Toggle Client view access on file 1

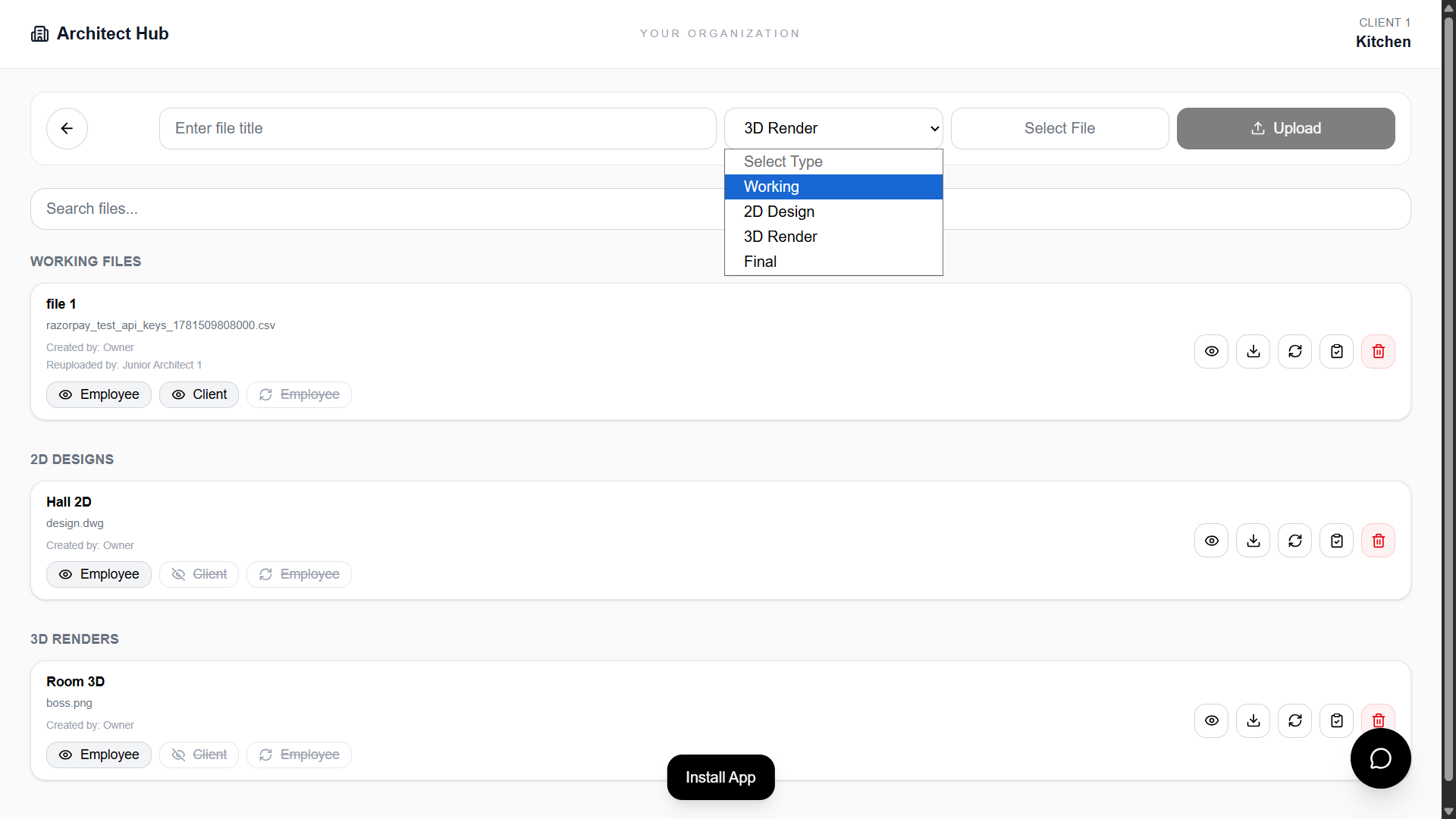coord(199,394)
